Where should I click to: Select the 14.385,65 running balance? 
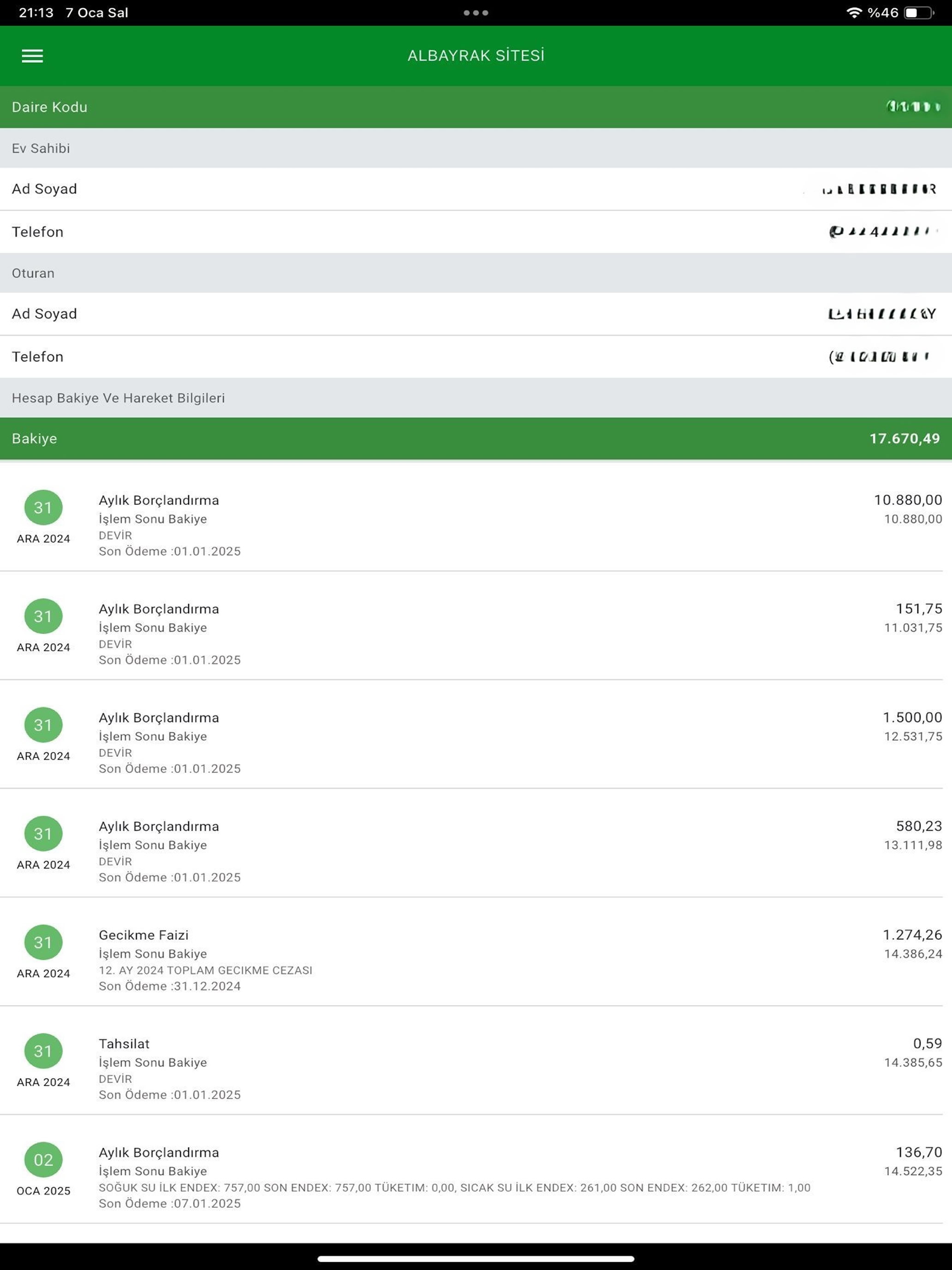click(913, 1062)
